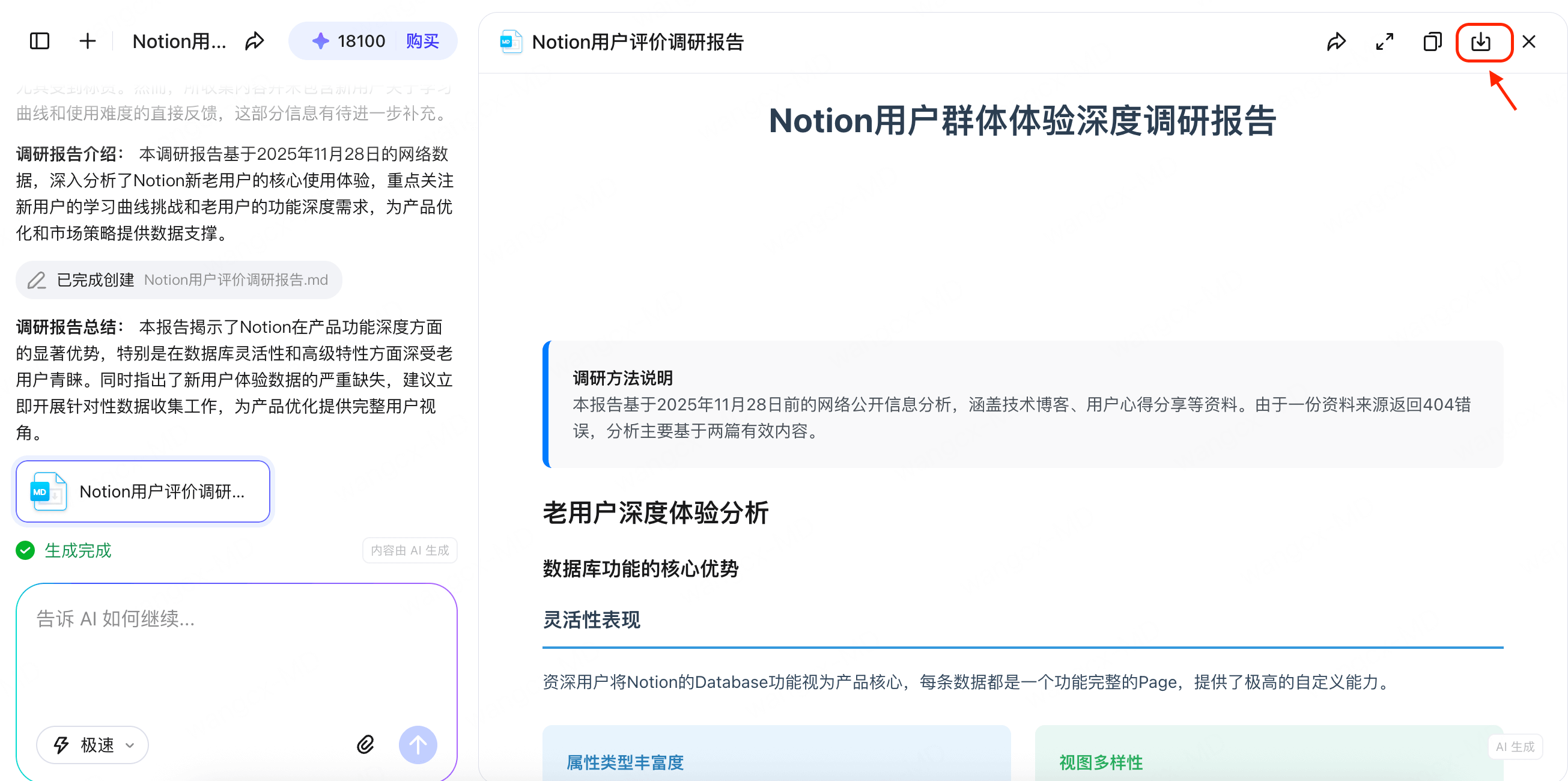This screenshot has width=1568, height=781.
Task: Click the MD file icon in report header
Action: (511, 41)
